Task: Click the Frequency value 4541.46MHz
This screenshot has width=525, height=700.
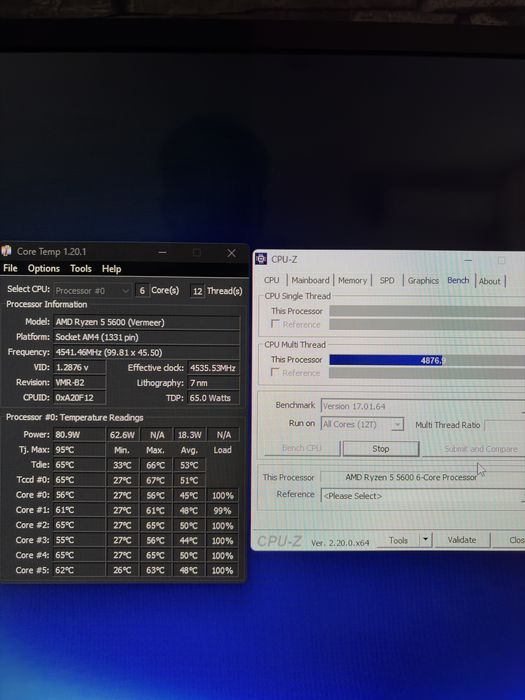Action: [x=146, y=352]
